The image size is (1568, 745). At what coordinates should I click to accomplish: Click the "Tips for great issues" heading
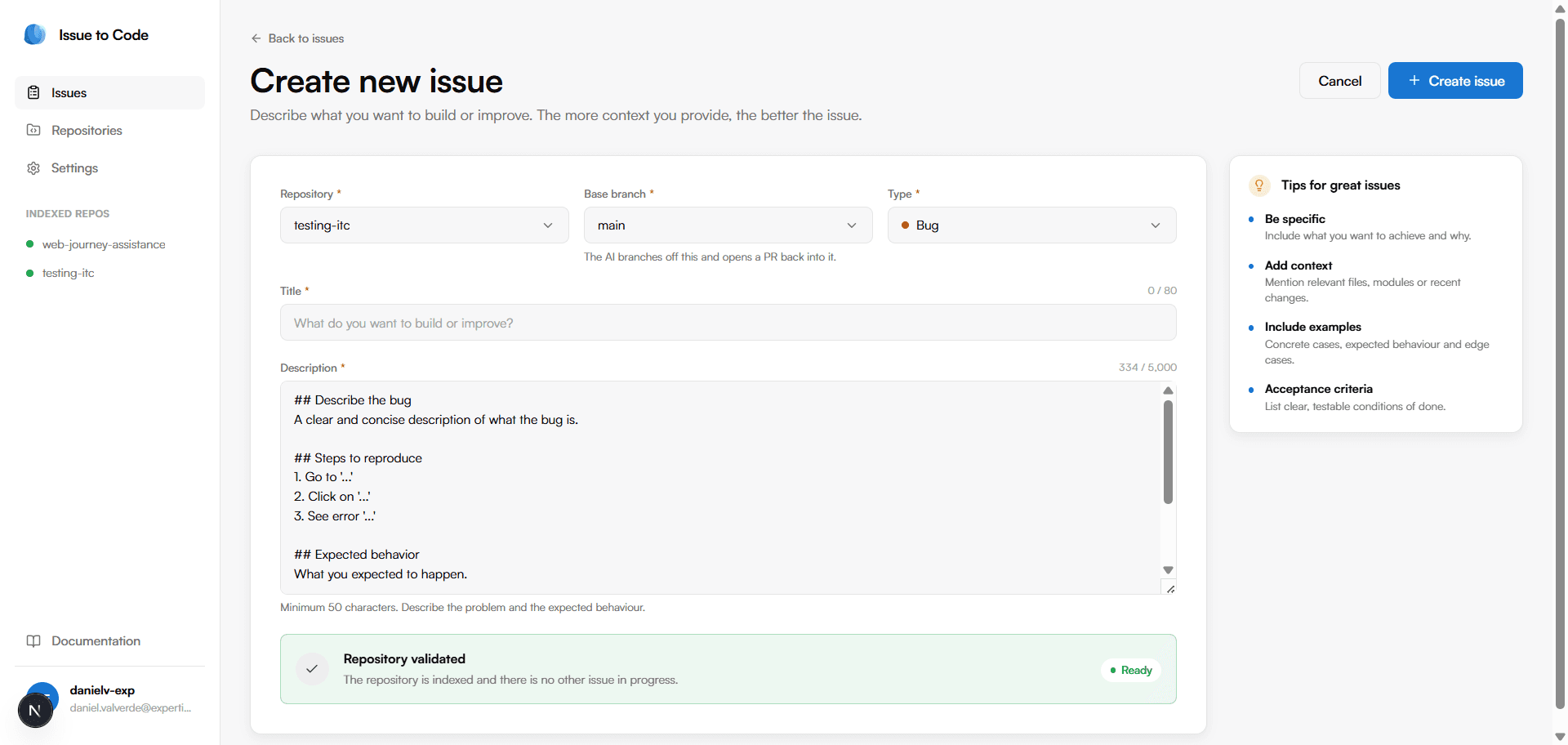[x=1340, y=185]
